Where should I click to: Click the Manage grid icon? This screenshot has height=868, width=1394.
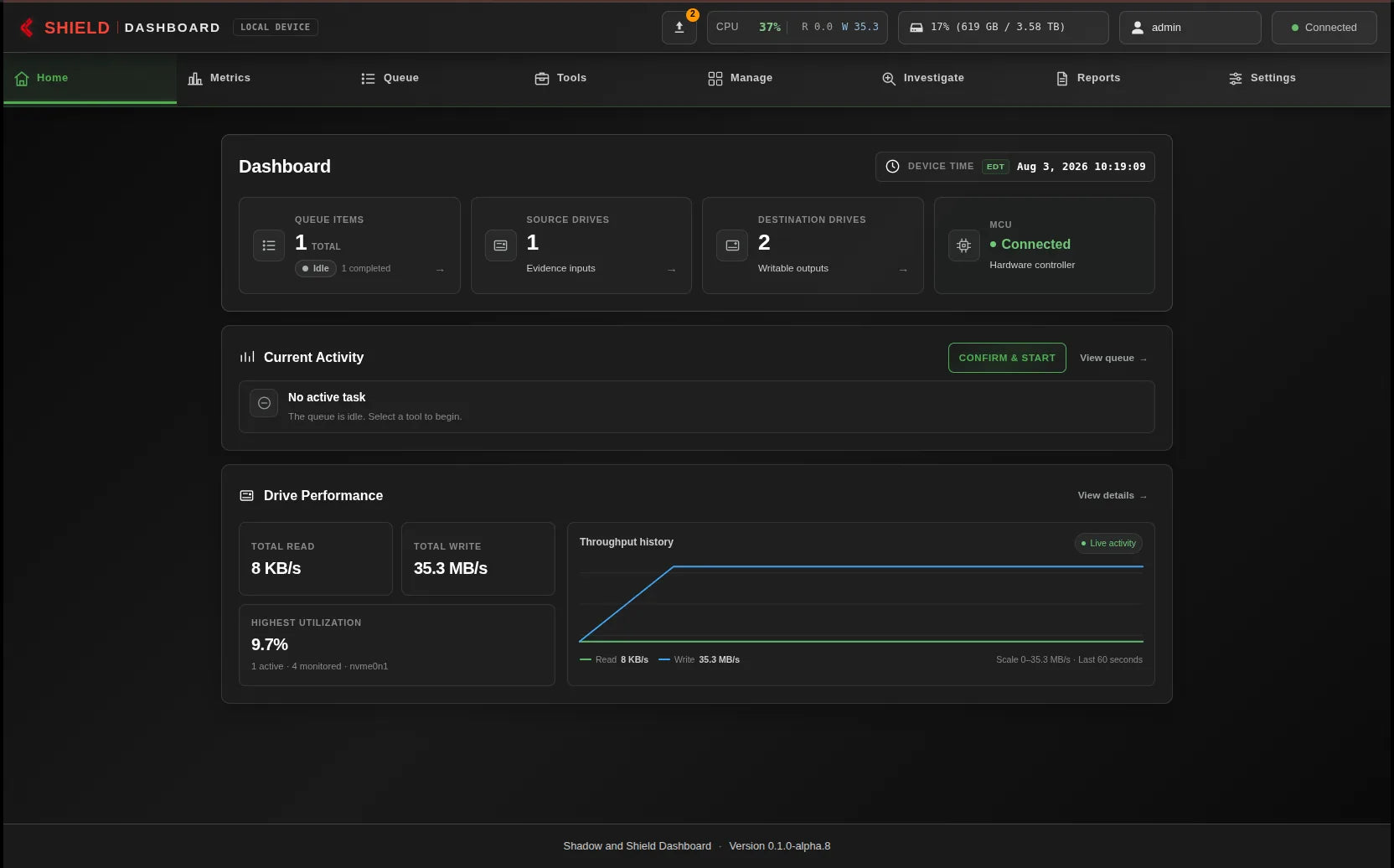pyautogui.click(x=715, y=78)
